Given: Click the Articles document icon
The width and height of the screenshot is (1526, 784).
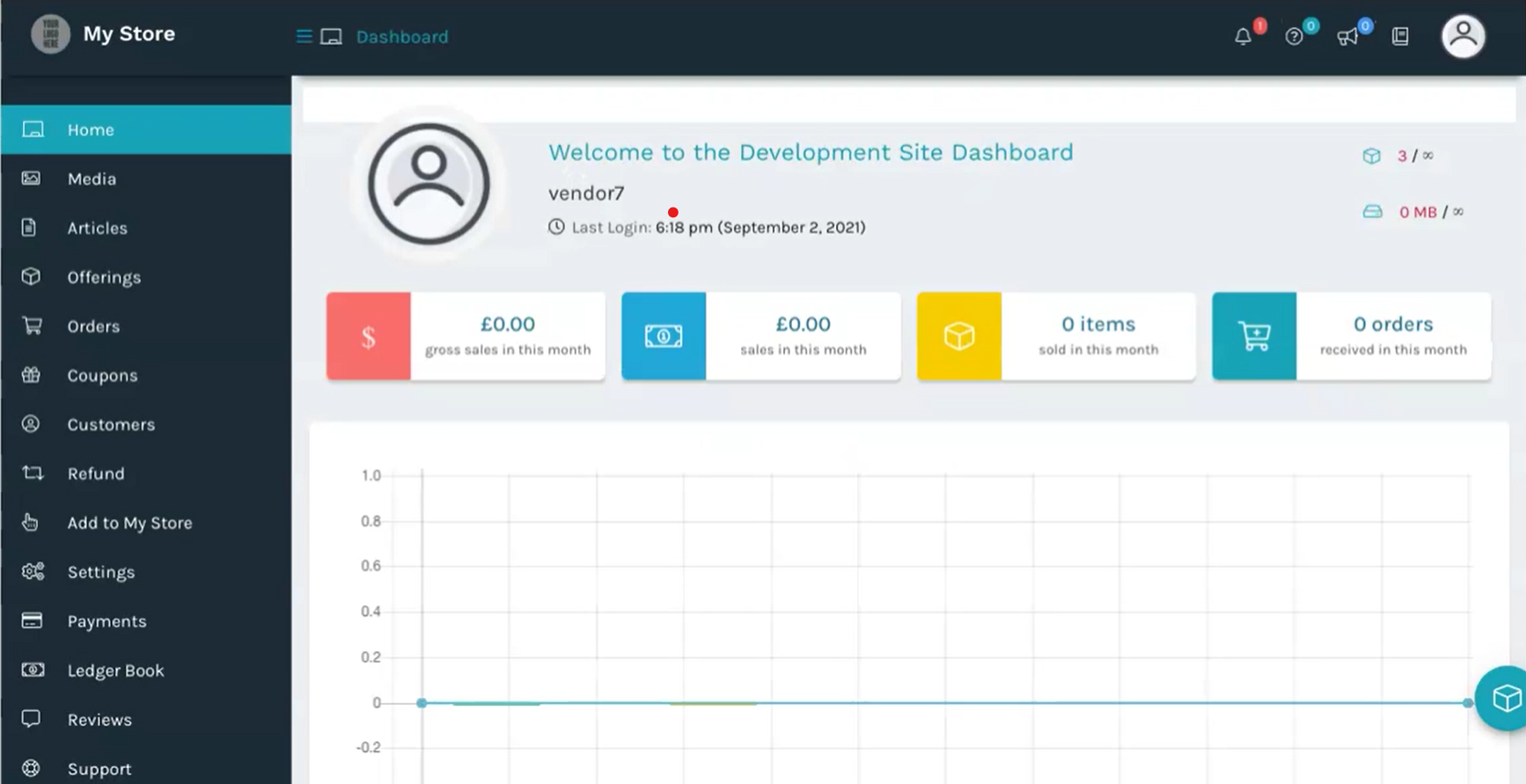Looking at the screenshot, I should pyautogui.click(x=29, y=227).
